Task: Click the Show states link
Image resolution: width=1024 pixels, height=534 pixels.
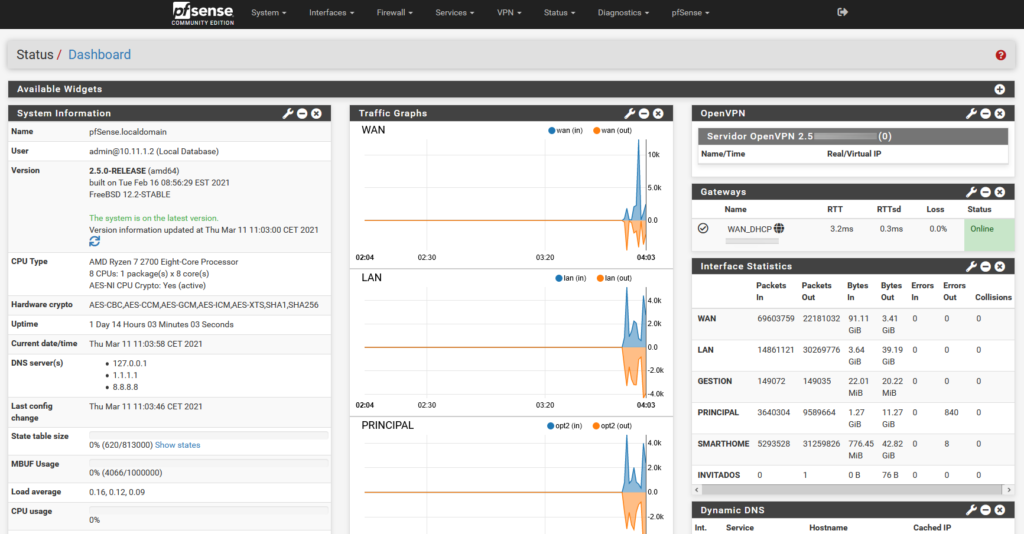Action: 178,445
